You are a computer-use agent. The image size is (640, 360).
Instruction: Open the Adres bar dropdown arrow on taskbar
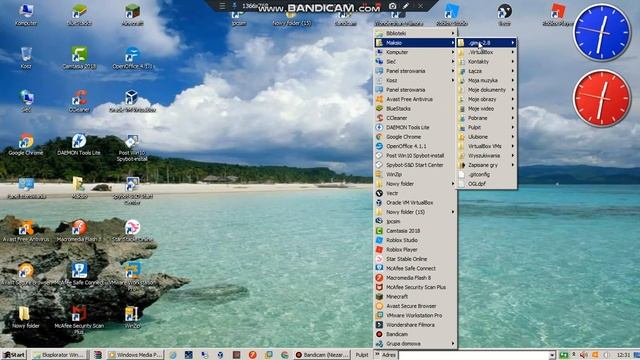tap(552, 355)
